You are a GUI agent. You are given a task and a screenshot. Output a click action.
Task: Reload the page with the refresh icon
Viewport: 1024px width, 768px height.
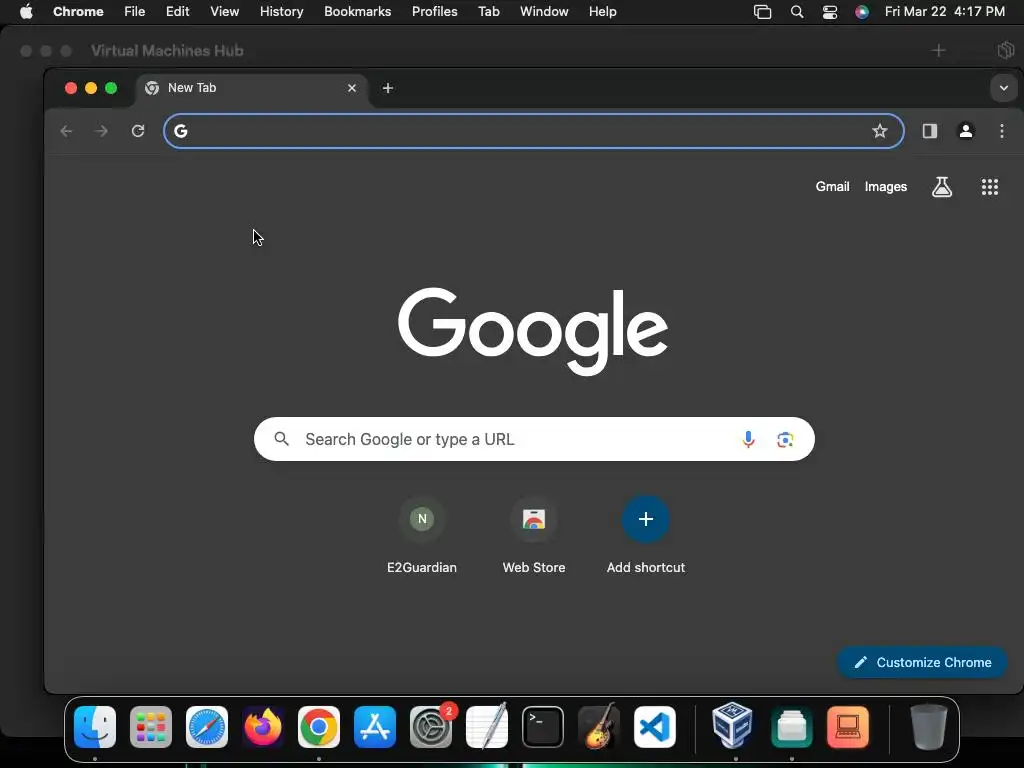tap(138, 131)
